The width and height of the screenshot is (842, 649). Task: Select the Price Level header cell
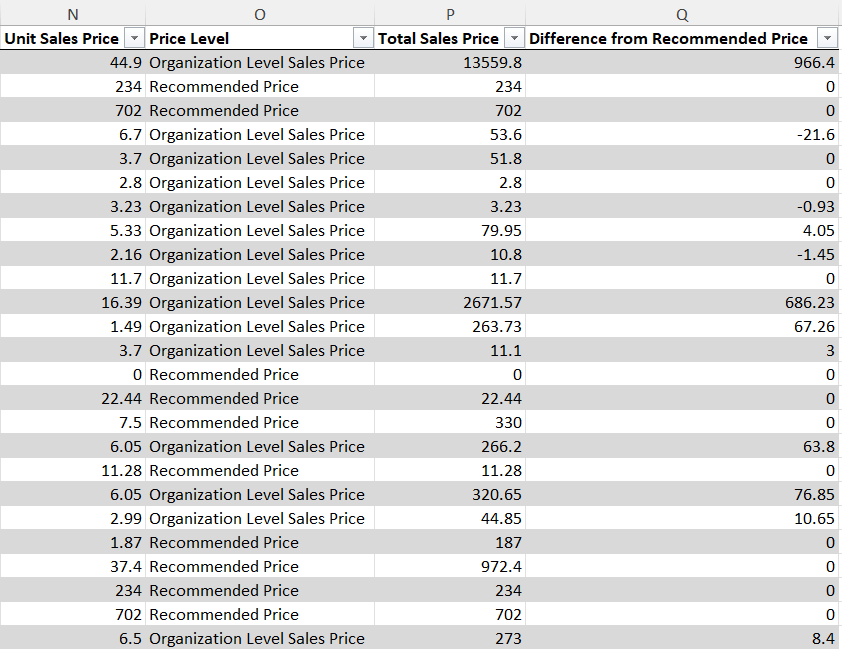tap(260, 39)
